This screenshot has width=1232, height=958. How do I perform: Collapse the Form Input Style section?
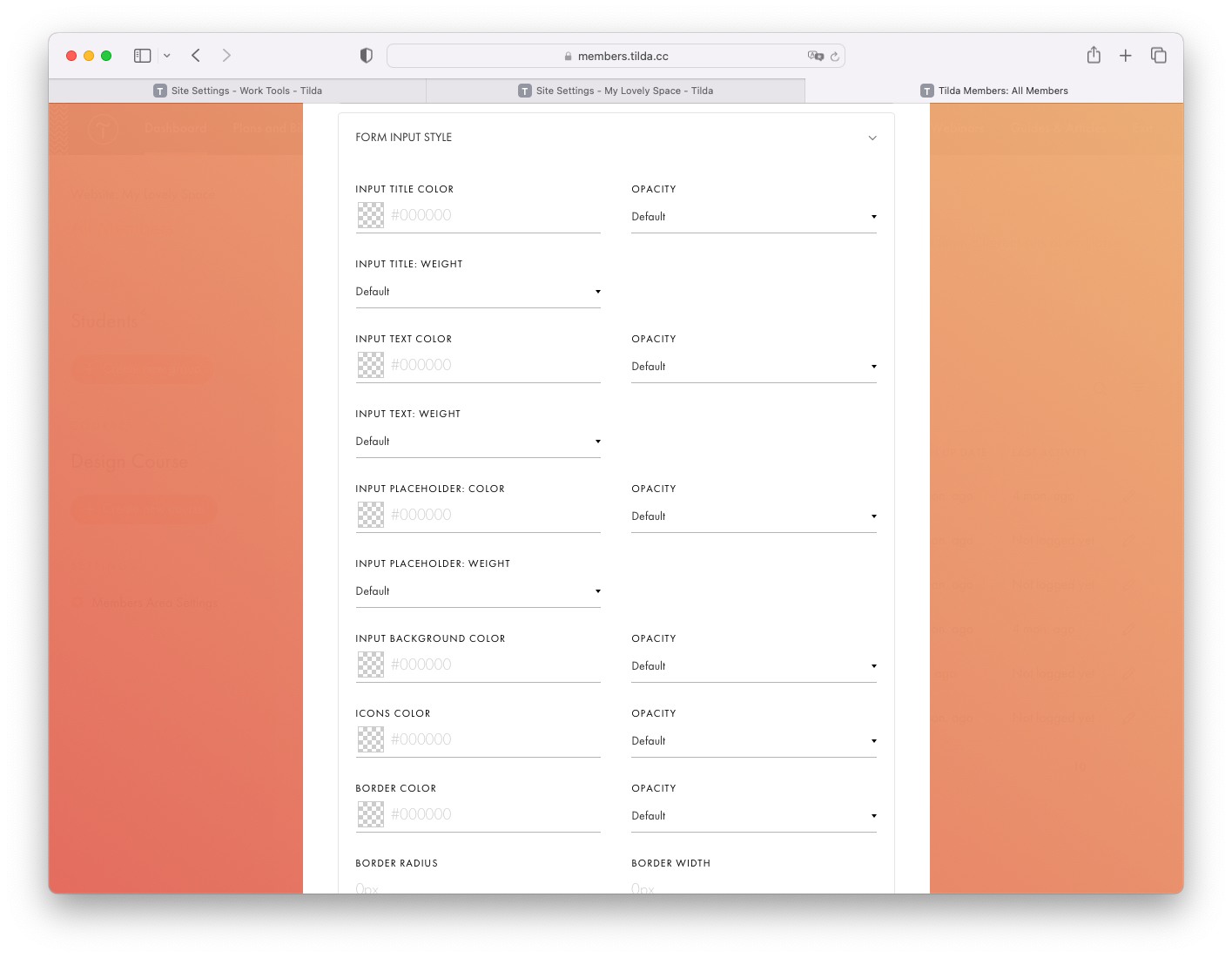(x=872, y=137)
